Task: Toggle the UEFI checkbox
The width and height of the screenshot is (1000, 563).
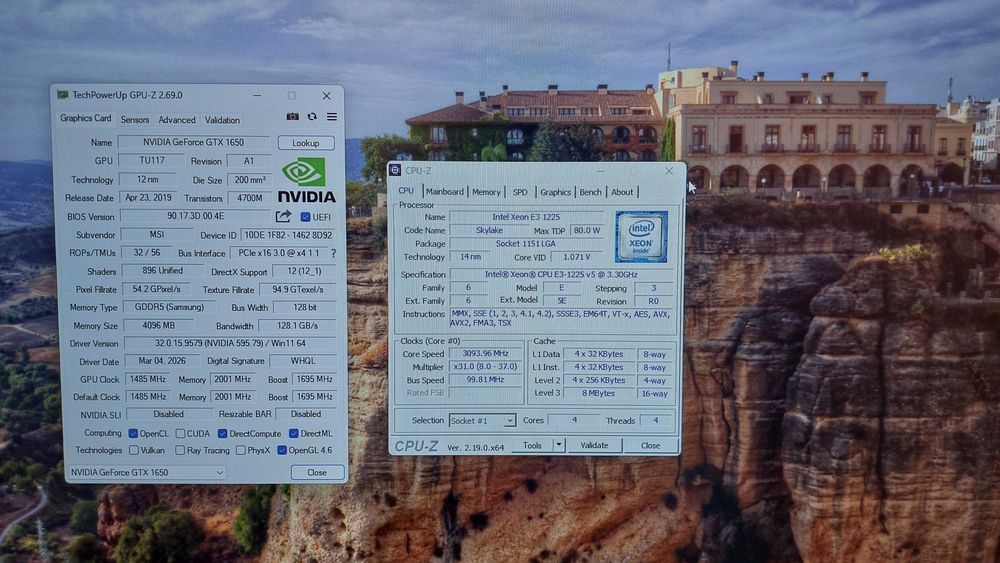Action: 305,217
